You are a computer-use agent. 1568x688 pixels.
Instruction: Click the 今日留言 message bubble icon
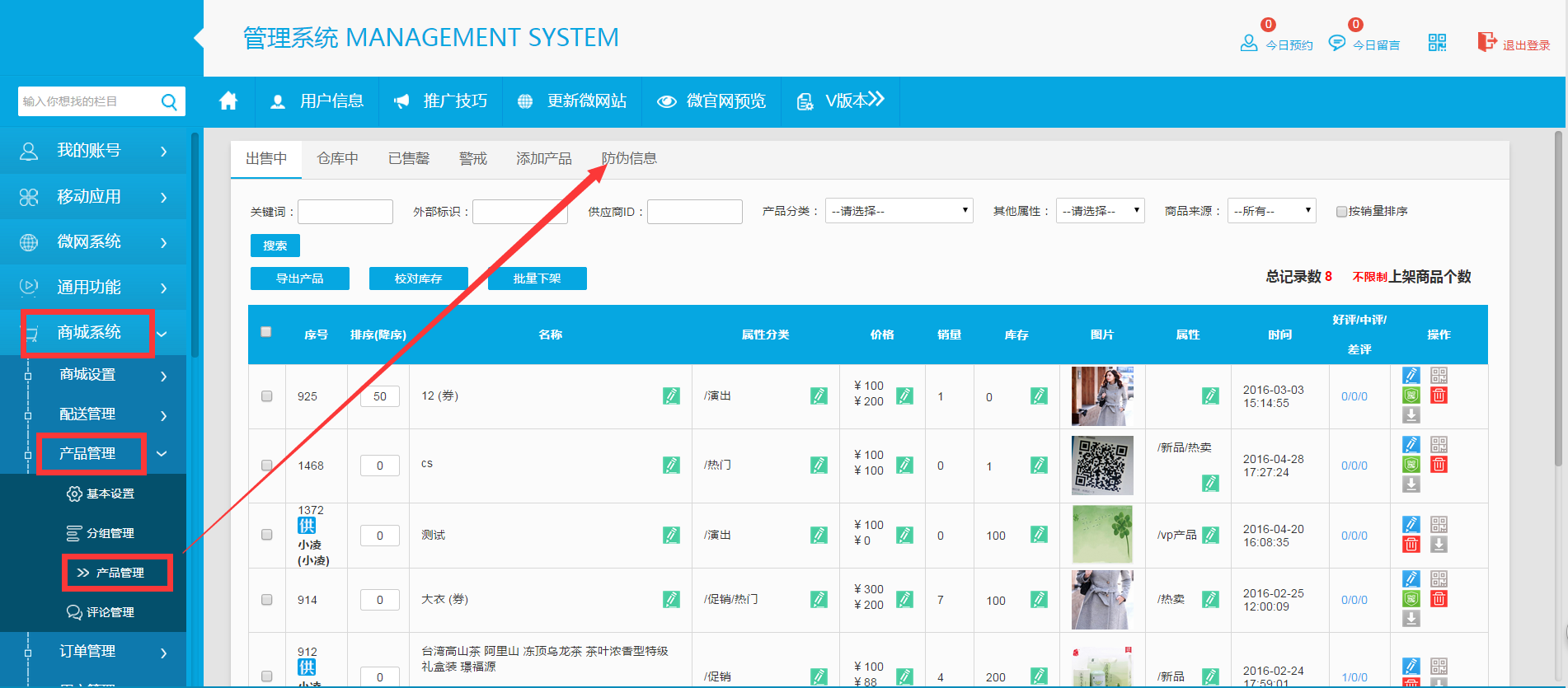click(1336, 43)
